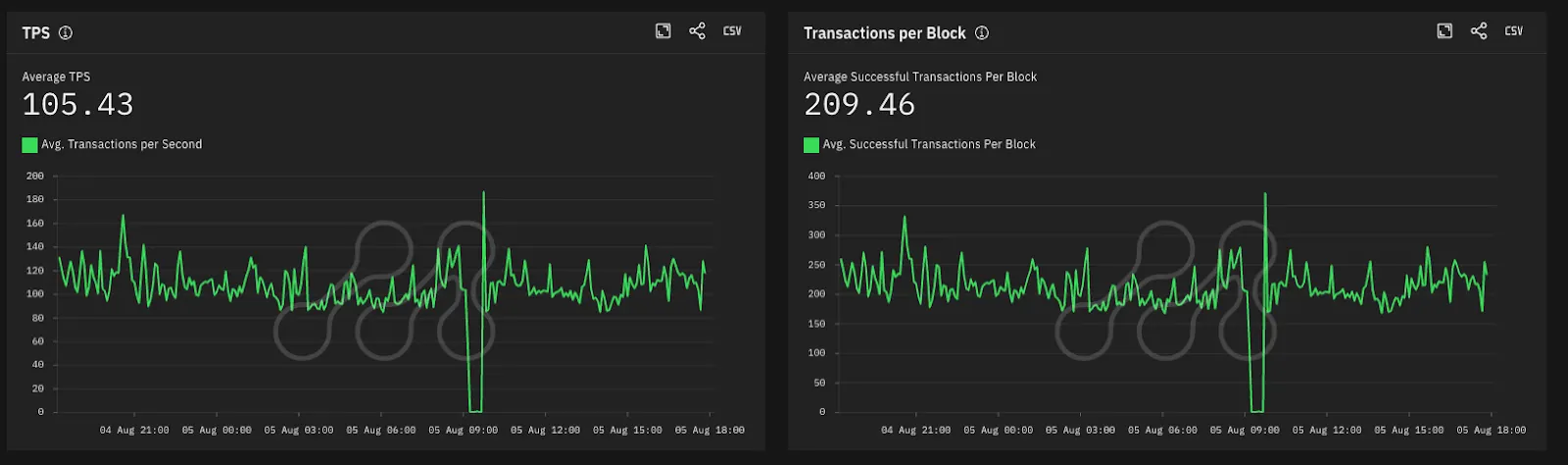Viewport: 1568px width, 465px height.
Task: Toggle the Avg. Transactions per Second legend label
Action: click(x=122, y=144)
